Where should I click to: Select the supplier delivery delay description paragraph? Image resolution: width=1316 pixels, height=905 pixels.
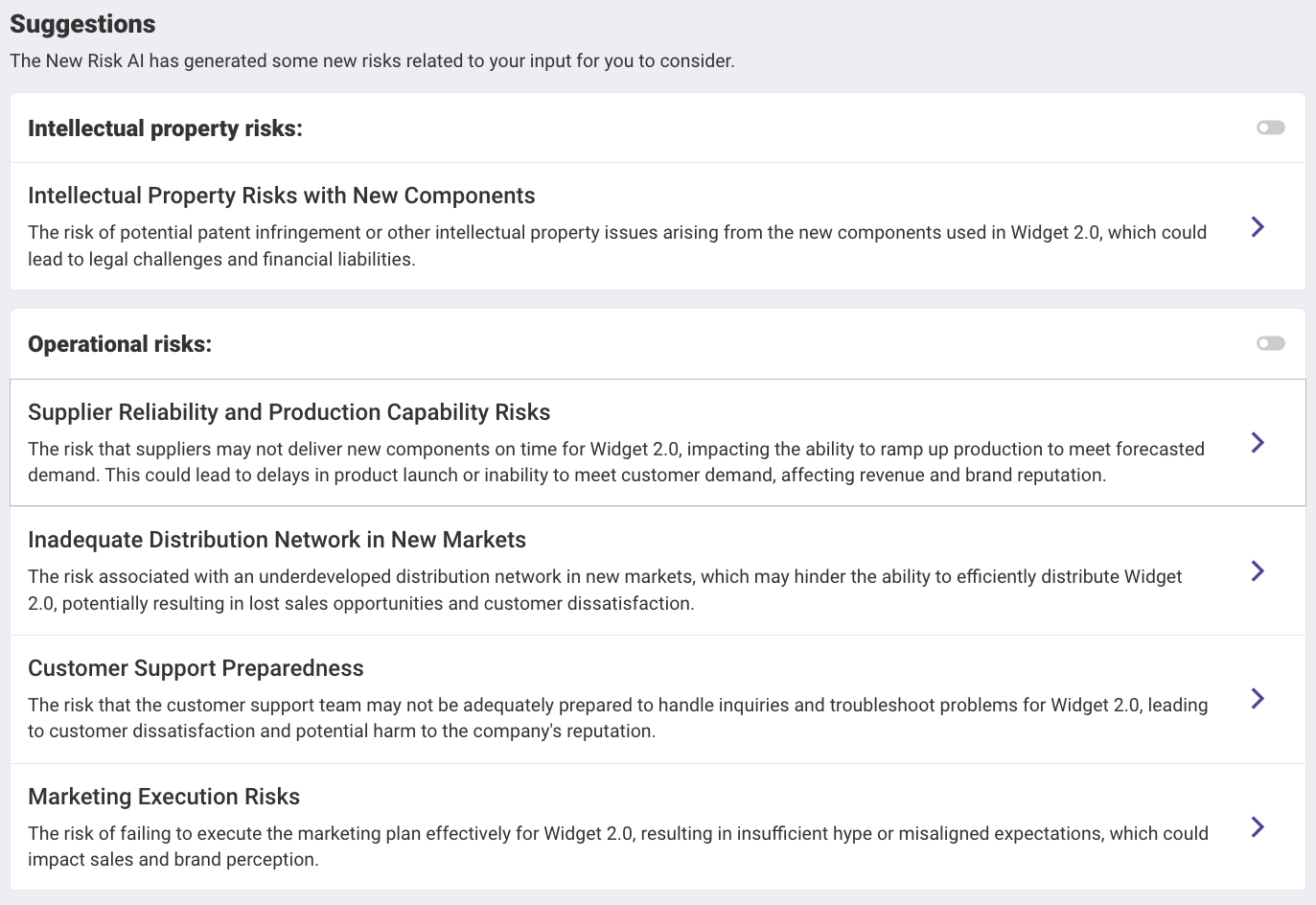click(x=616, y=462)
